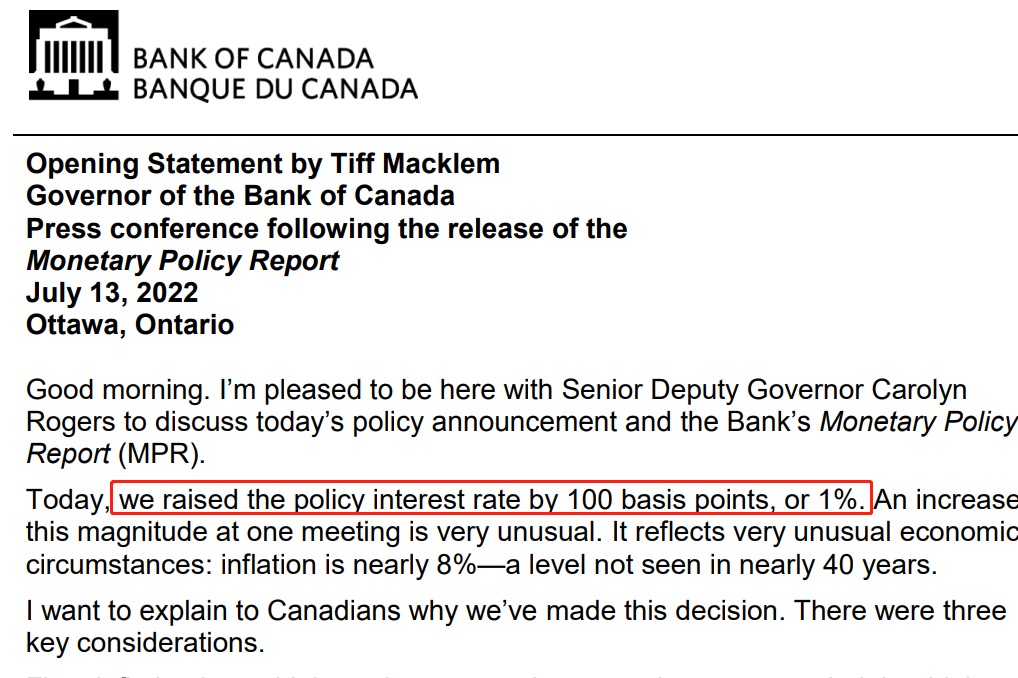Click the "Opening Statement by Tiff Macklem" heading
This screenshot has height=678, width=1018.
262,164
